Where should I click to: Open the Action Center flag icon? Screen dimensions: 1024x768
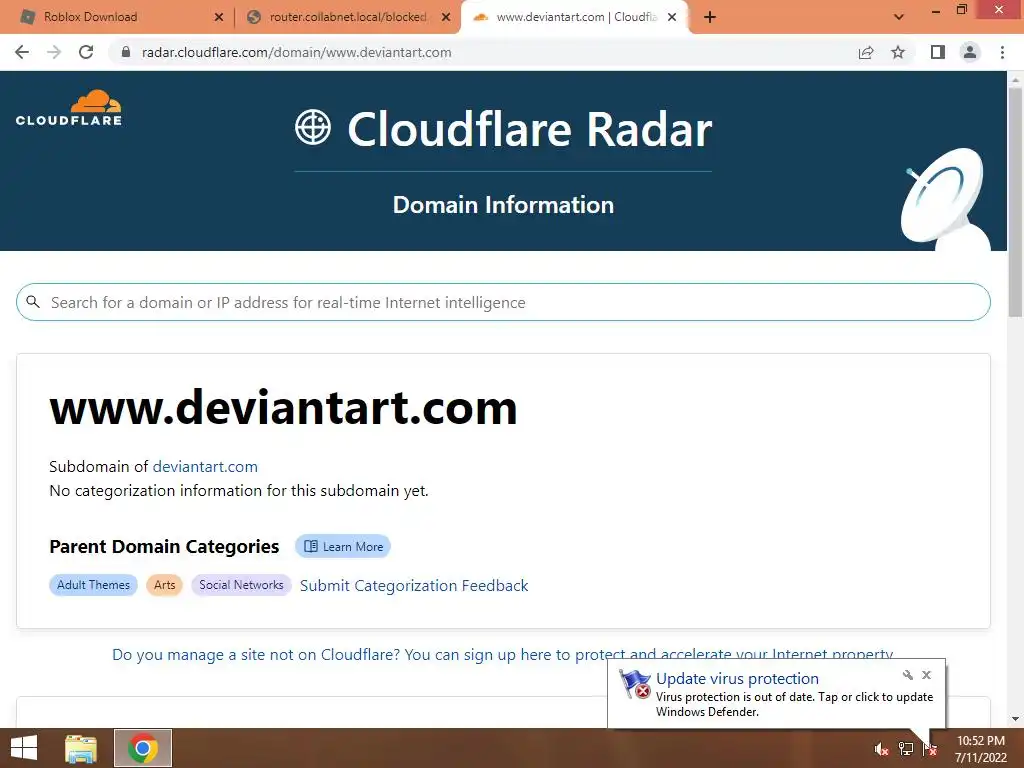click(930, 749)
